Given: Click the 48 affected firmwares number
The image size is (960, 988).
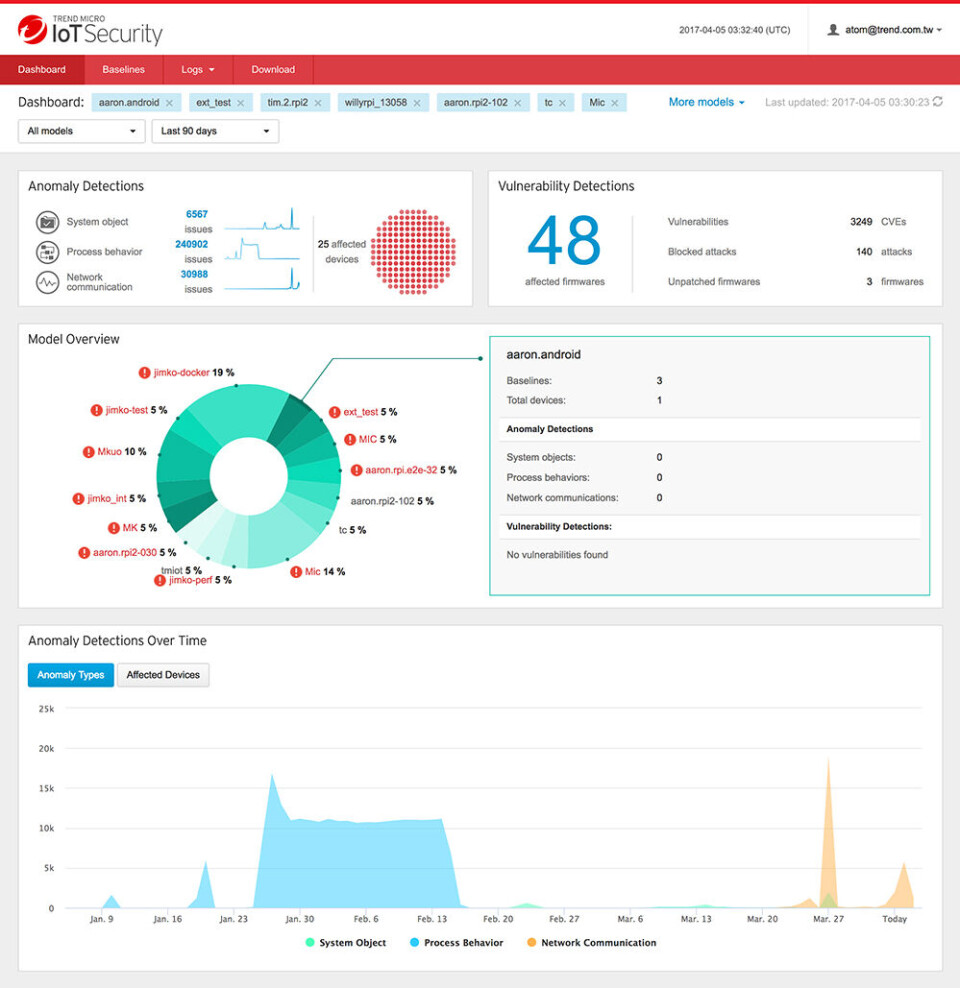Looking at the screenshot, I should pyautogui.click(x=564, y=241).
